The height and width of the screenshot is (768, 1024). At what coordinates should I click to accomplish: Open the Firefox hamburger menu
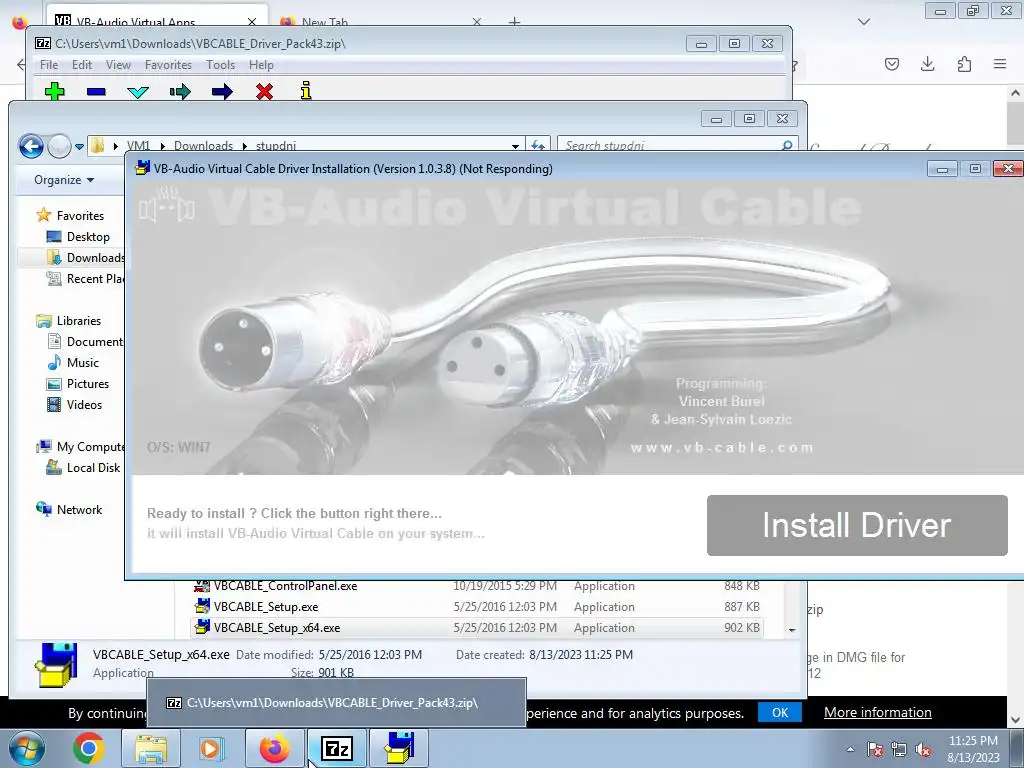(x=1000, y=64)
